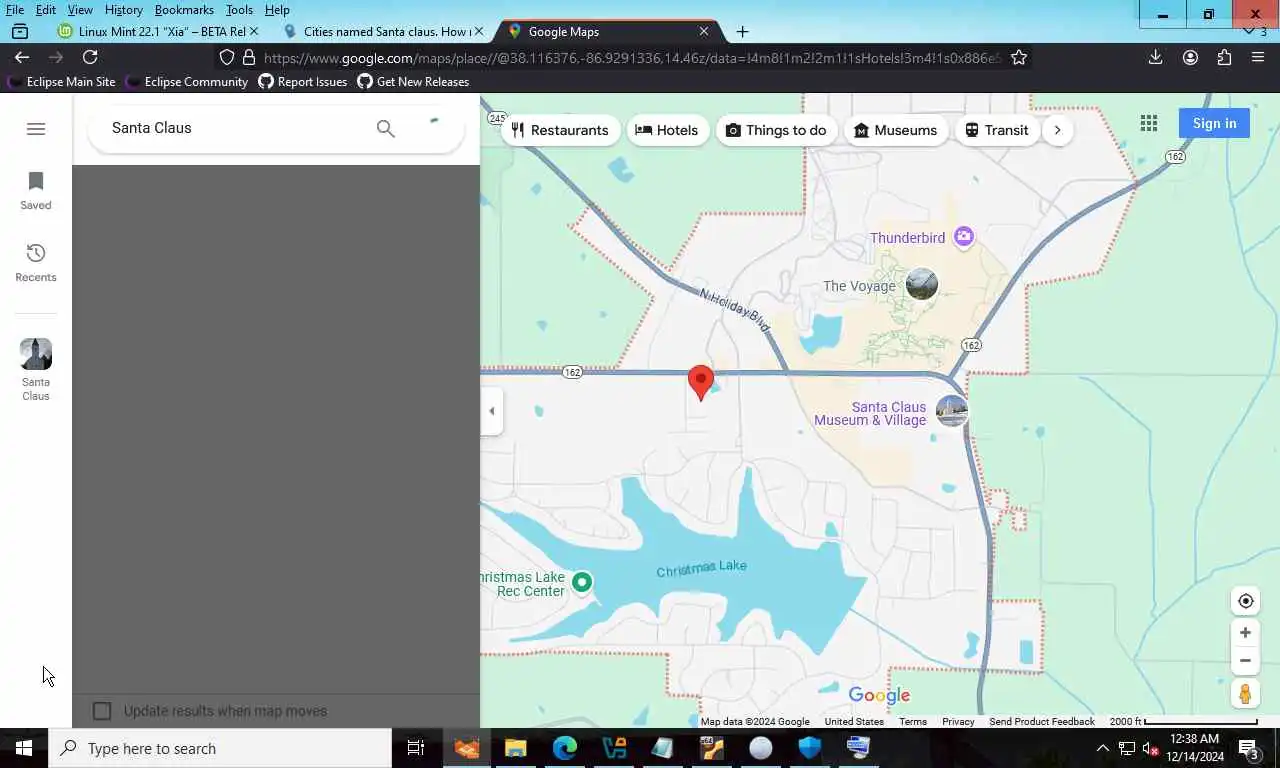Zoom out on the map
This screenshot has height=768, width=1280.
pos(1245,660)
